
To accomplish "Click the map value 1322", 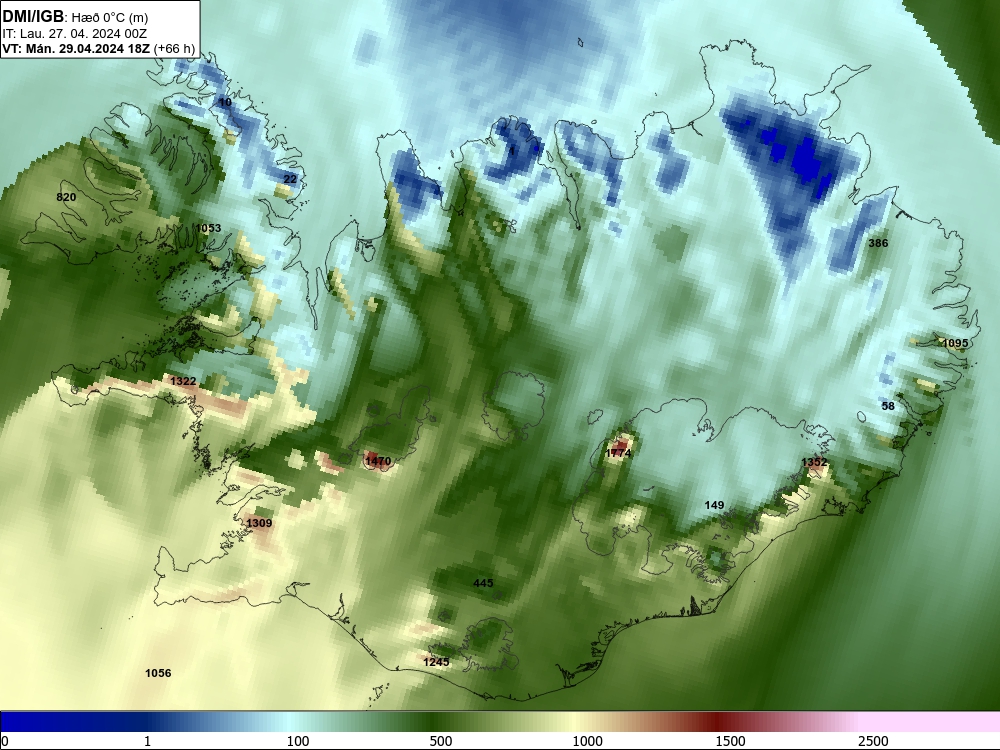I will 183,381.
